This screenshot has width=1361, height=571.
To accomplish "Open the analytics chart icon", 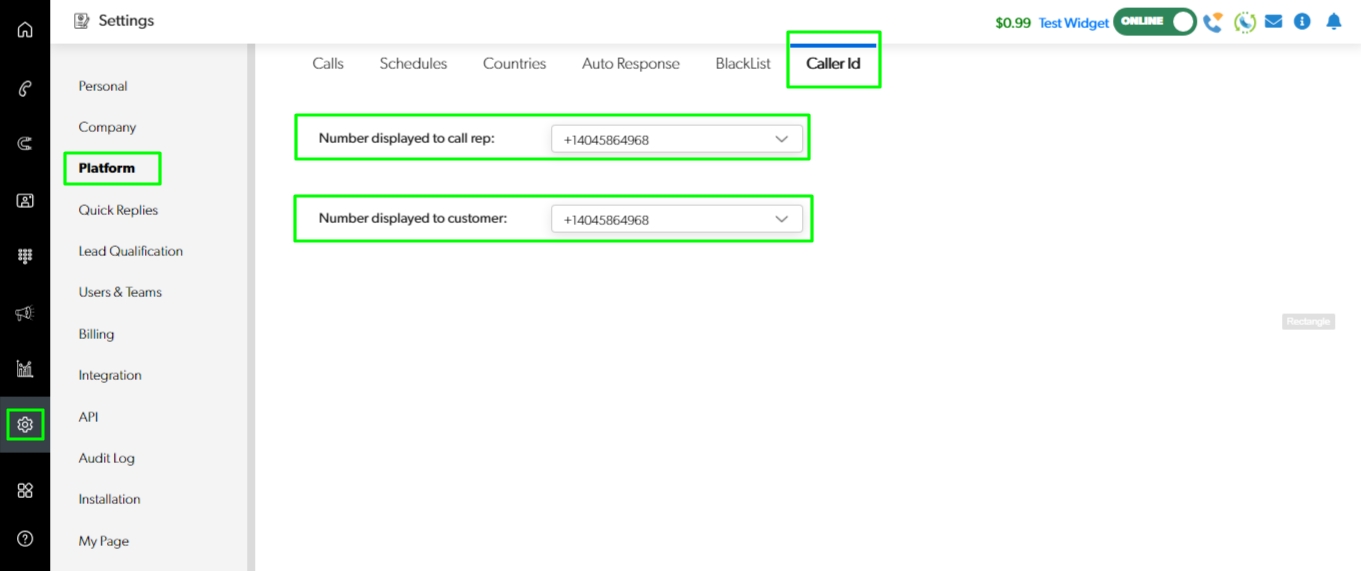I will click(x=25, y=368).
